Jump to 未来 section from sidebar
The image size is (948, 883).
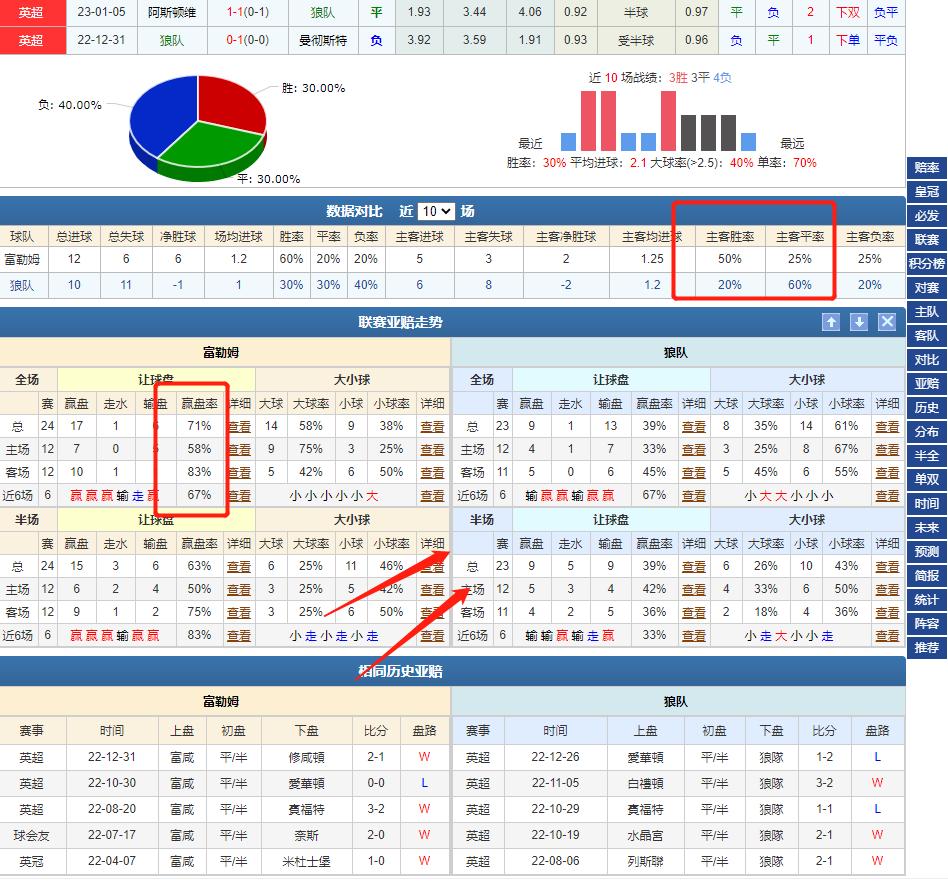927,527
